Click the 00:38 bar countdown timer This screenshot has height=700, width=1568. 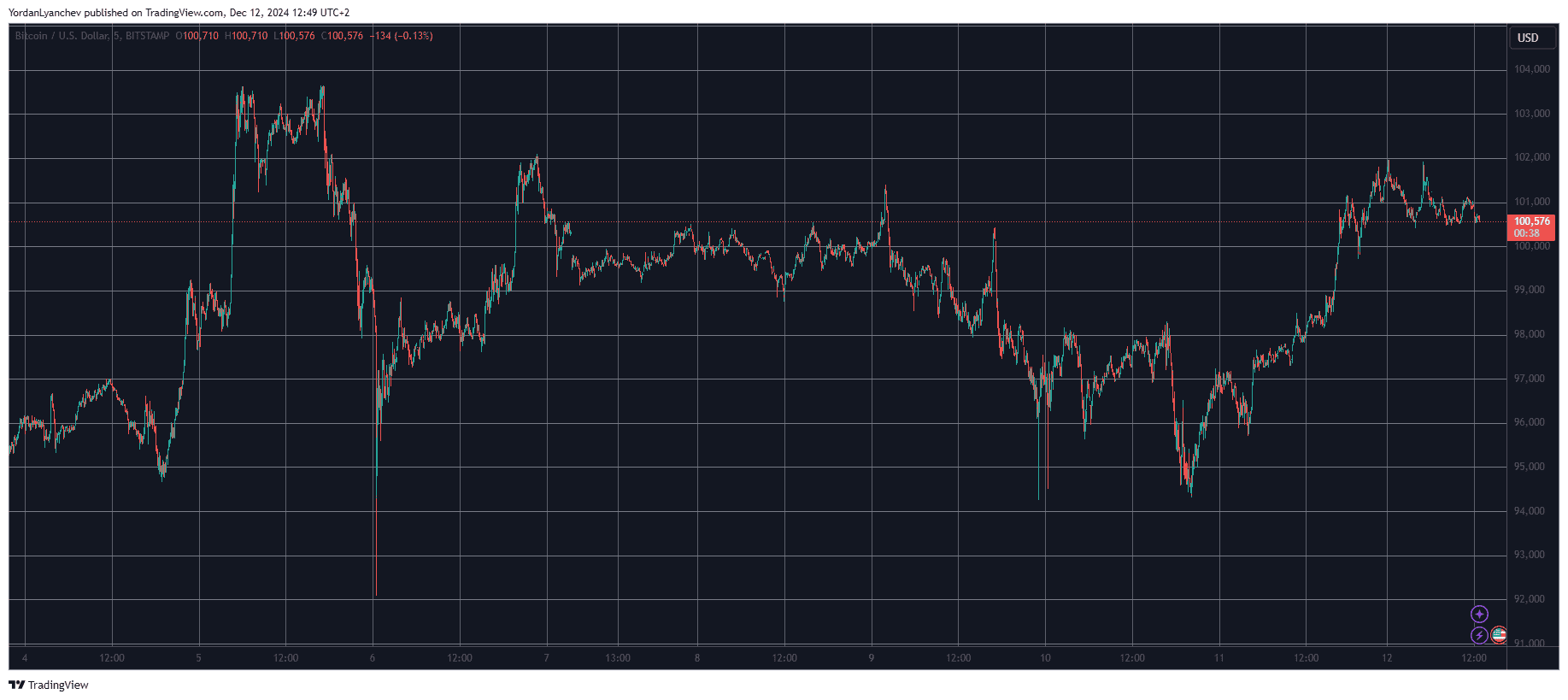click(x=1527, y=233)
